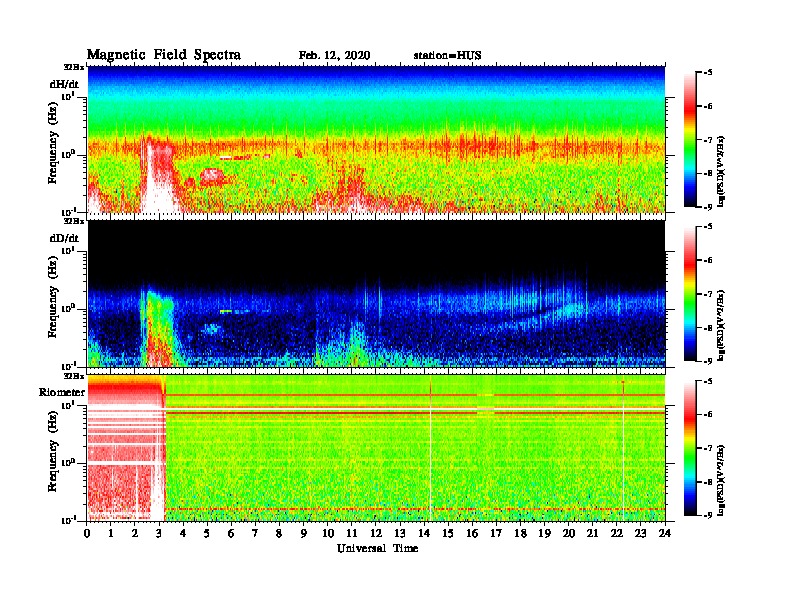Click hour 8 on Universal Time axis
792x612 pixels.
279,534
